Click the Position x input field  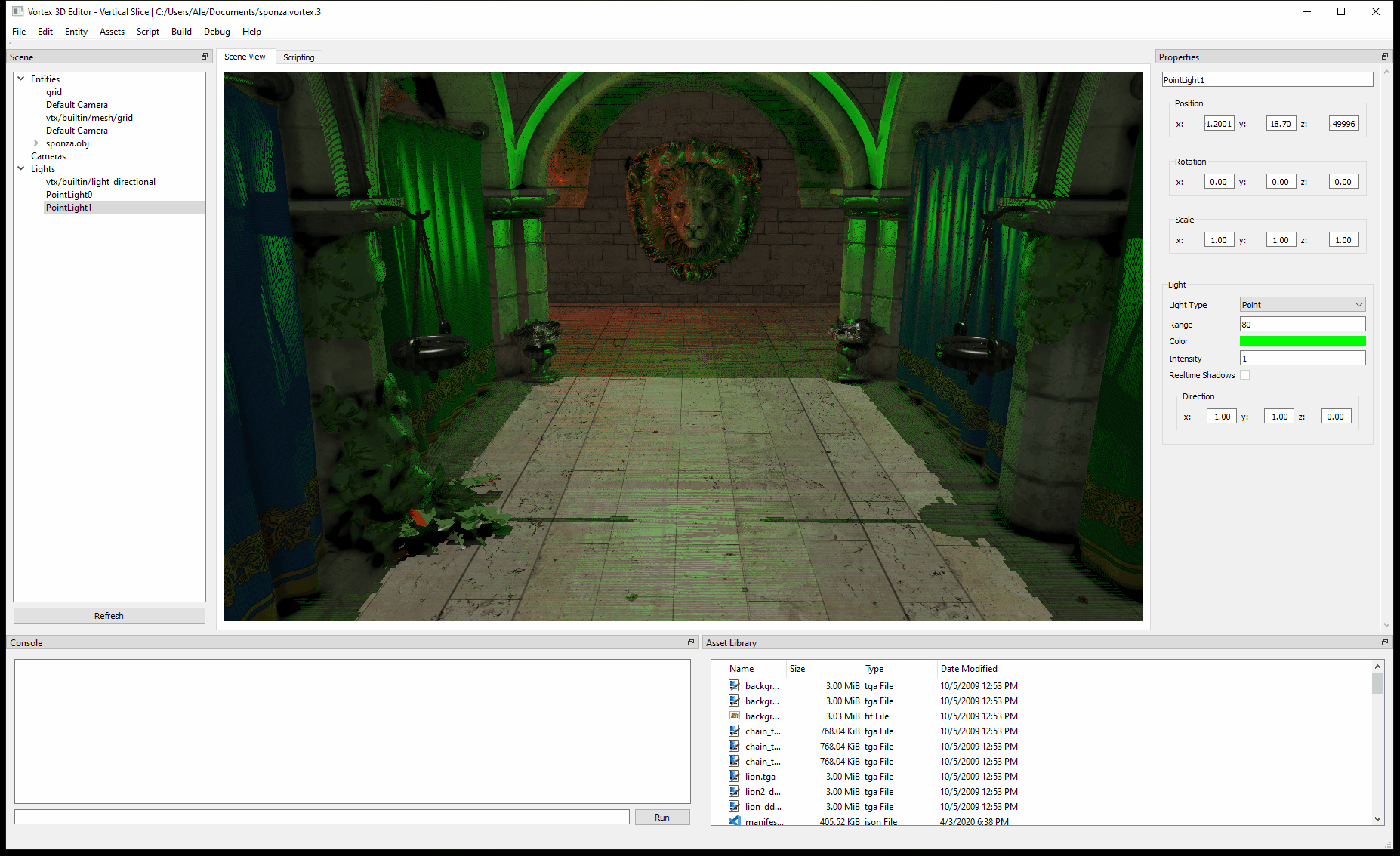[x=1219, y=124]
